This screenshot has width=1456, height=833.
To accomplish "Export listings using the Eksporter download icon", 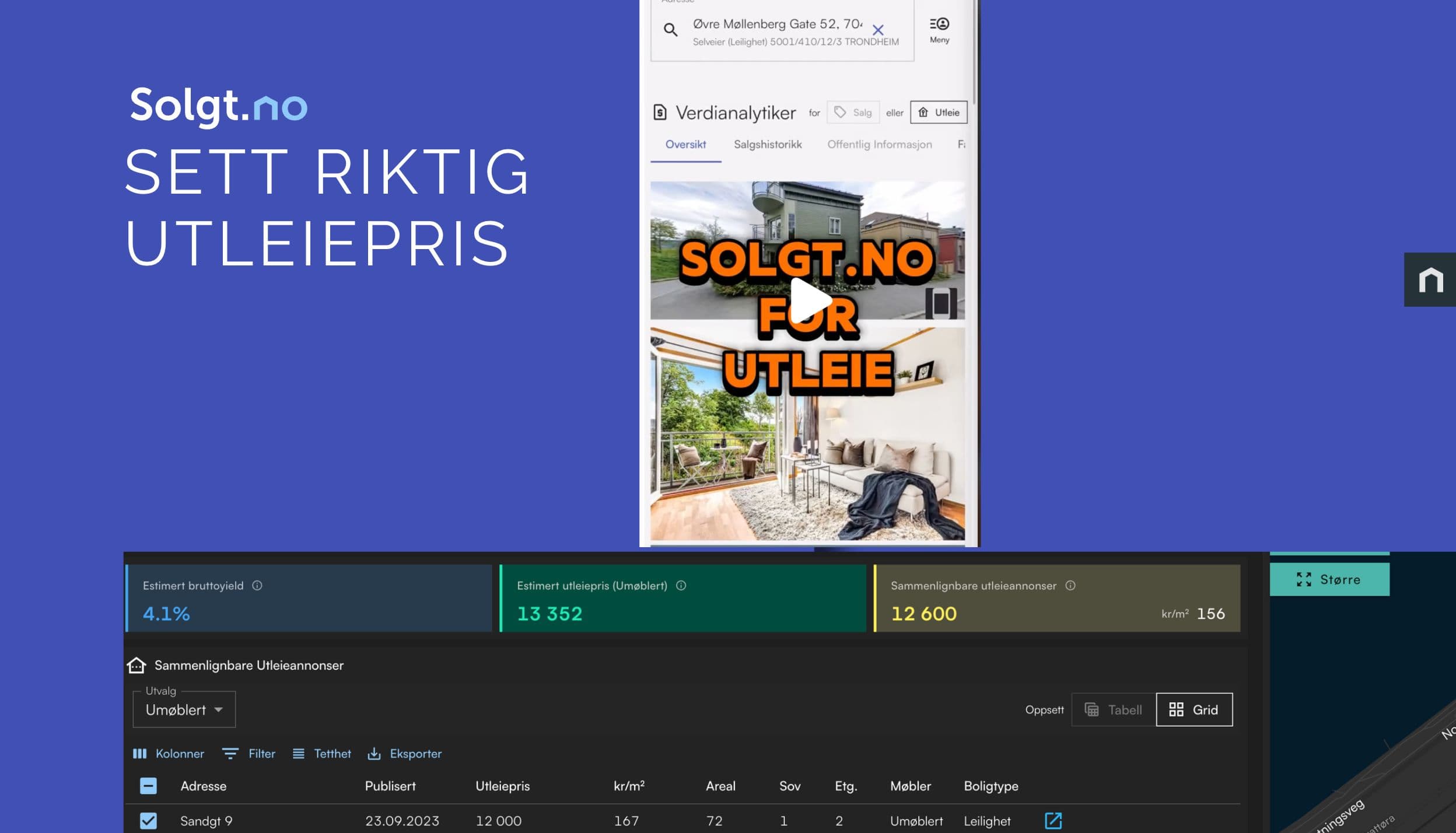I will [x=375, y=754].
